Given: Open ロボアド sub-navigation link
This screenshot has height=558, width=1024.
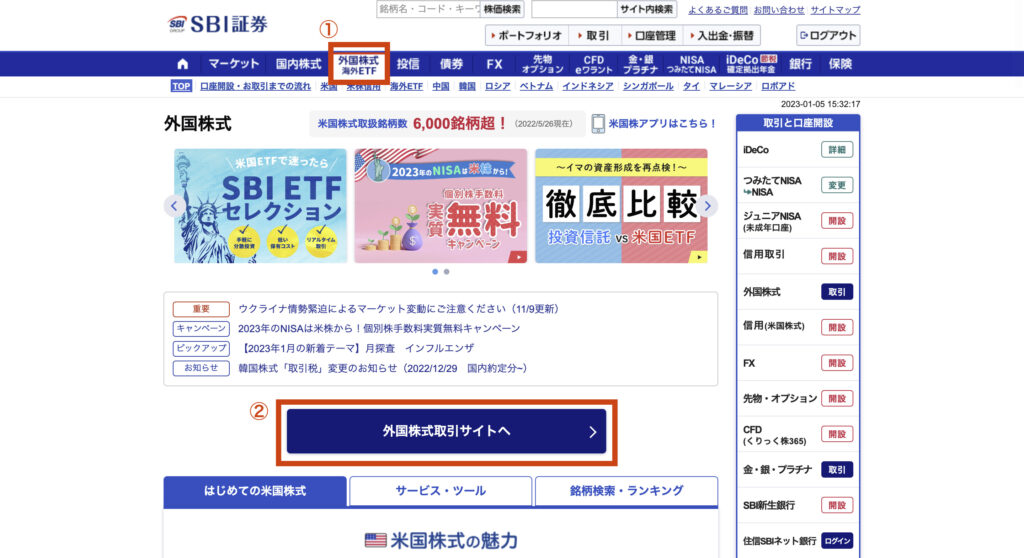Looking at the screenshot, I should (x=778, y=86).
